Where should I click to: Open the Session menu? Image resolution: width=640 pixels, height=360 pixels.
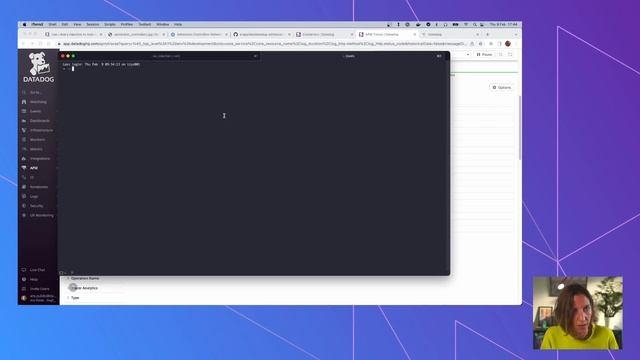[93, 24]
